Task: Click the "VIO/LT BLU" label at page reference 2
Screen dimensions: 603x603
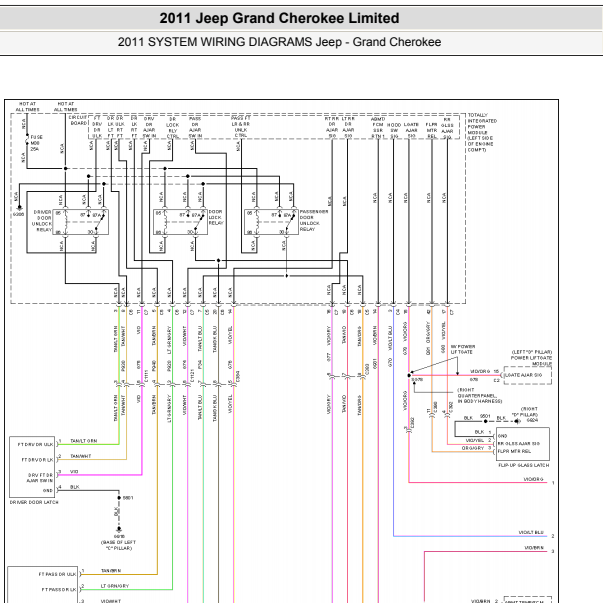Action: point(531,533)
